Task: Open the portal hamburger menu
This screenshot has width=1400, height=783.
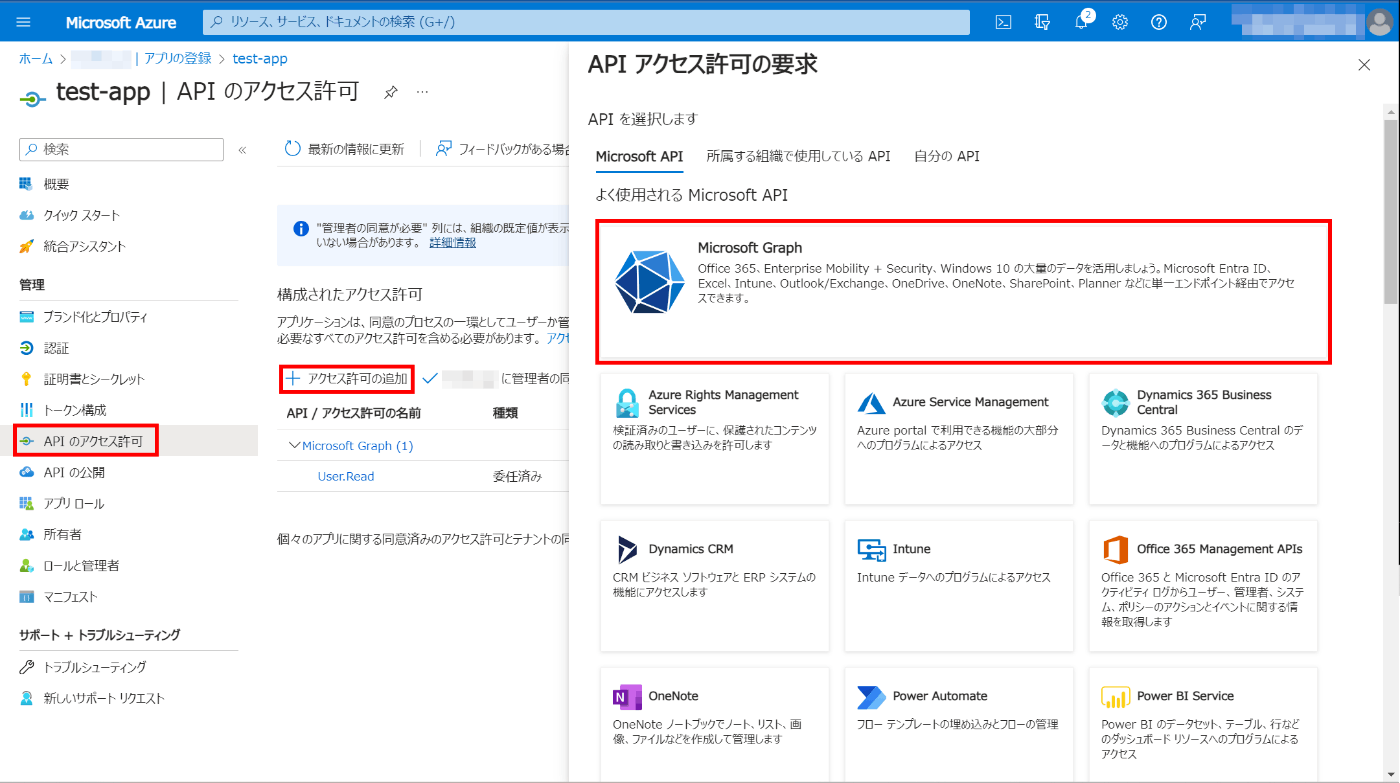Action: (24, 22)
